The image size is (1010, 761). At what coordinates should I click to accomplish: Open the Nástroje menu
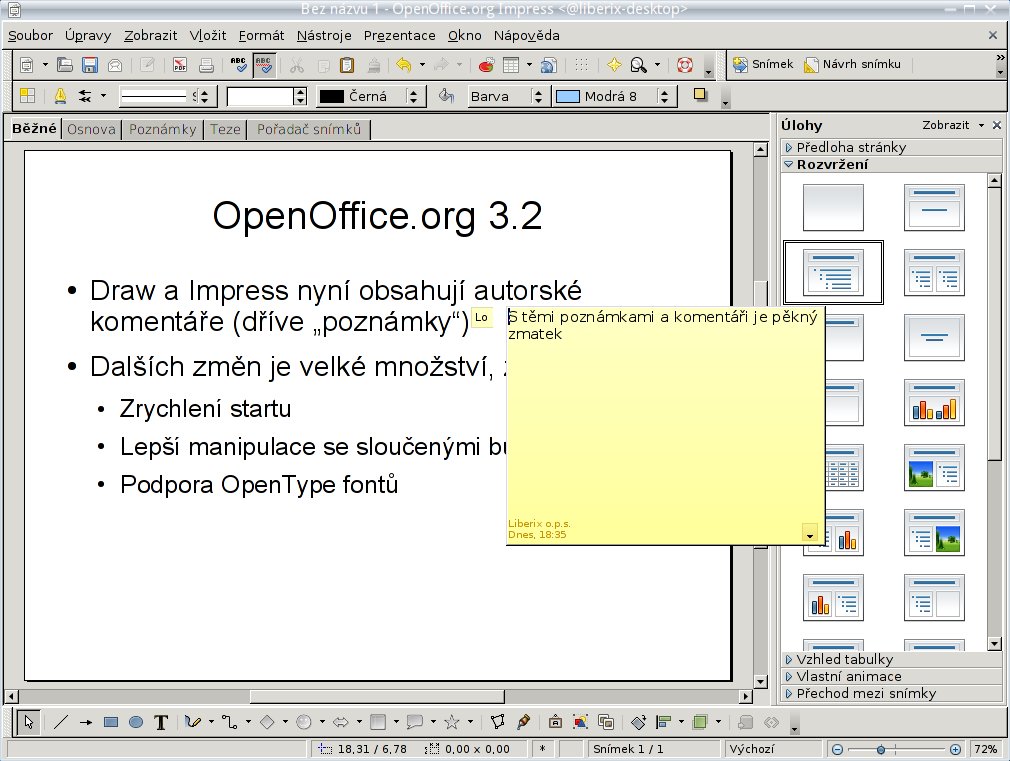(x=324, y=35)
